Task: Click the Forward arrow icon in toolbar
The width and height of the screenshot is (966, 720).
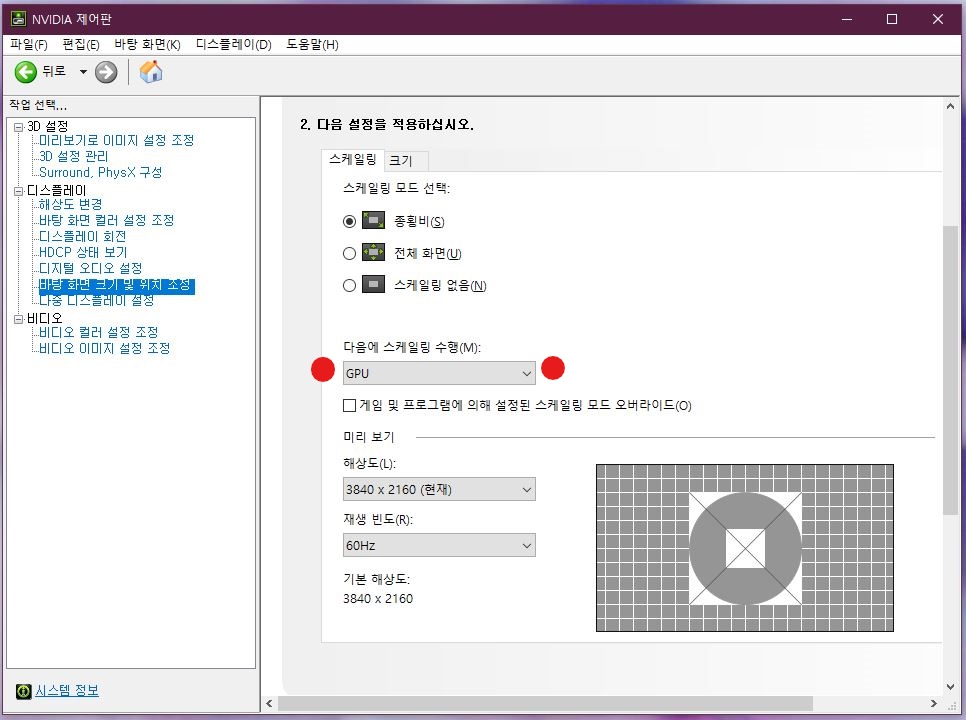Action: [x=106, y=72]
